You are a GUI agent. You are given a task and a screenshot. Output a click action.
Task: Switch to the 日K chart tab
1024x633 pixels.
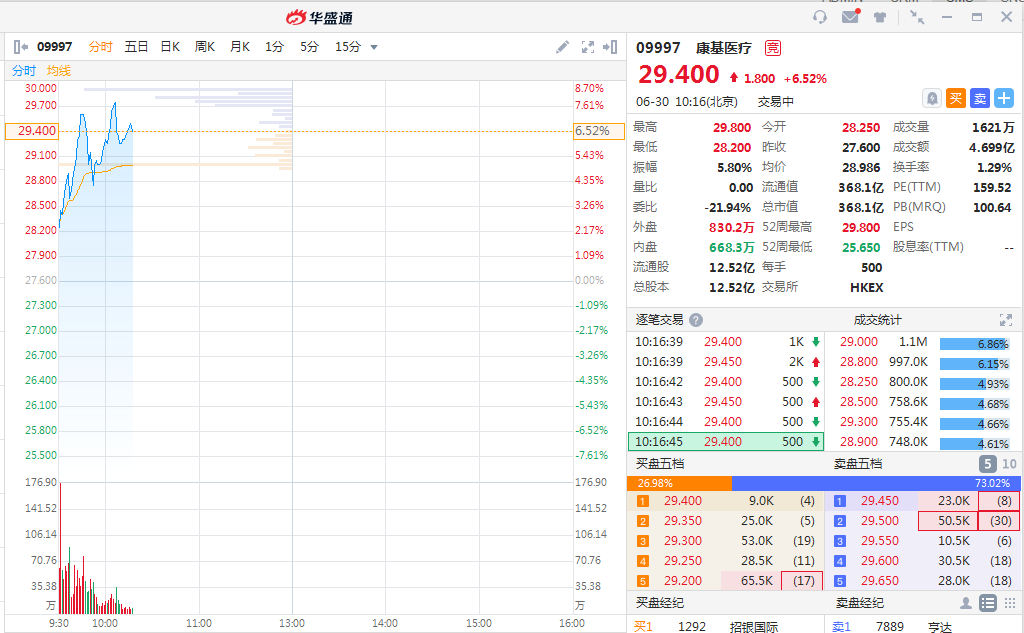pyautogui.click(x=170, y=47)
